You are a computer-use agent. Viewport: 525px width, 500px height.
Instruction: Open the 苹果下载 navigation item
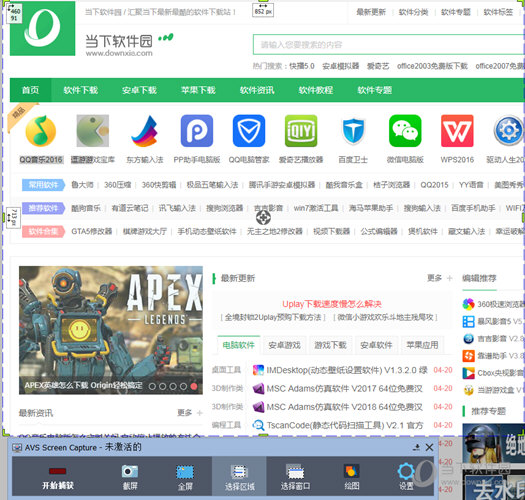pyautogui.click(x=198, y=90)
